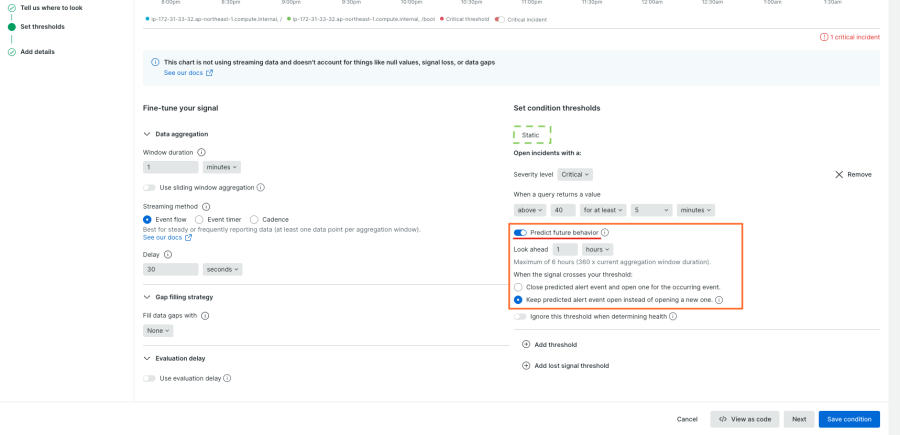Enable Use evaluation delay toggle

[x=149, y=378]
